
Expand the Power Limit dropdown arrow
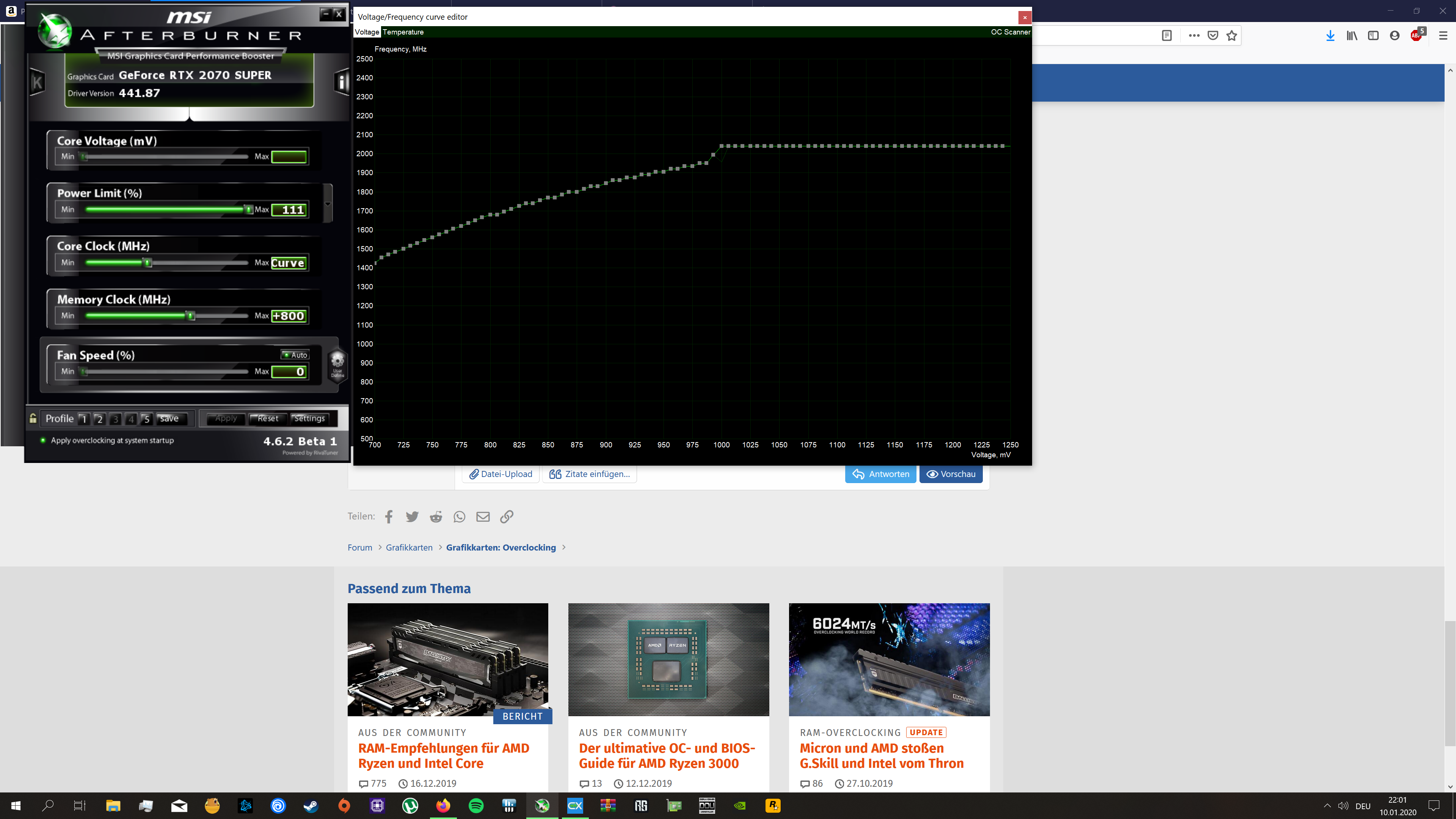[x=328, y=204]
